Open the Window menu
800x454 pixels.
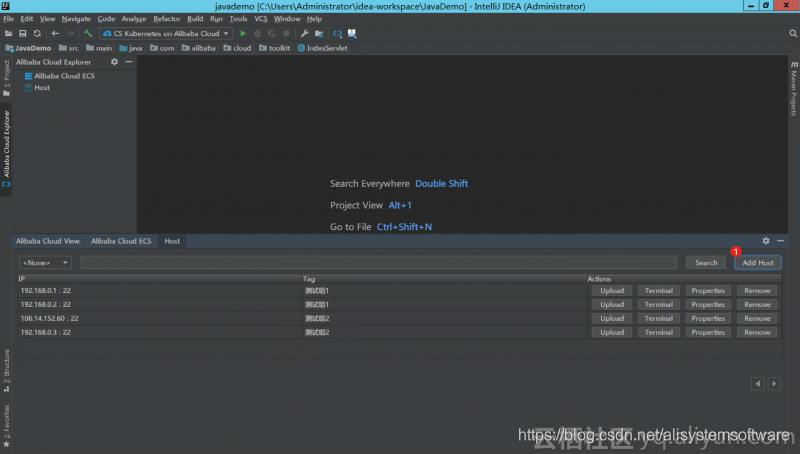click(x=287, y=19)
